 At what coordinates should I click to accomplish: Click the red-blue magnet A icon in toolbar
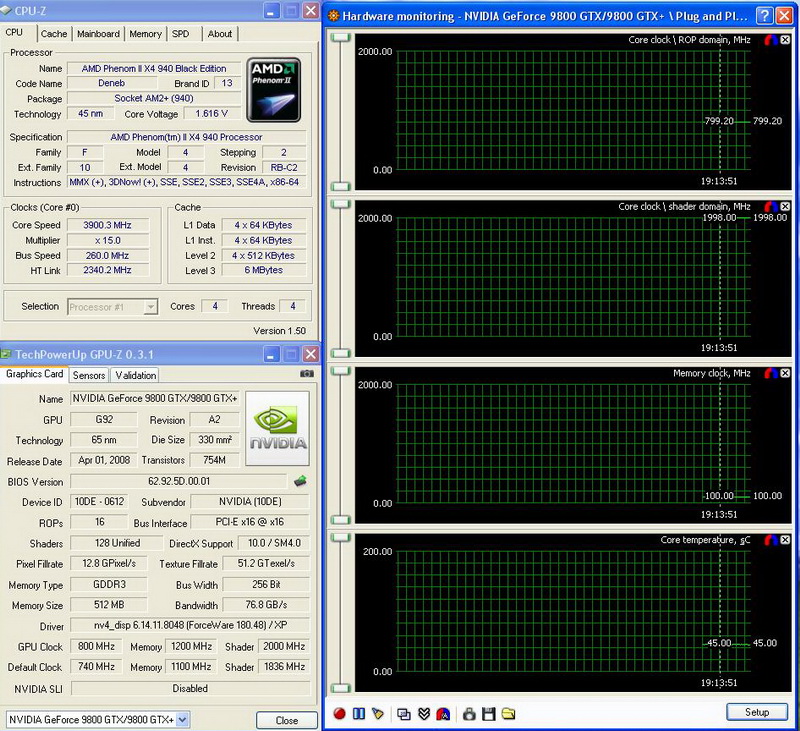pyautogui.click(x=443, y=714)
